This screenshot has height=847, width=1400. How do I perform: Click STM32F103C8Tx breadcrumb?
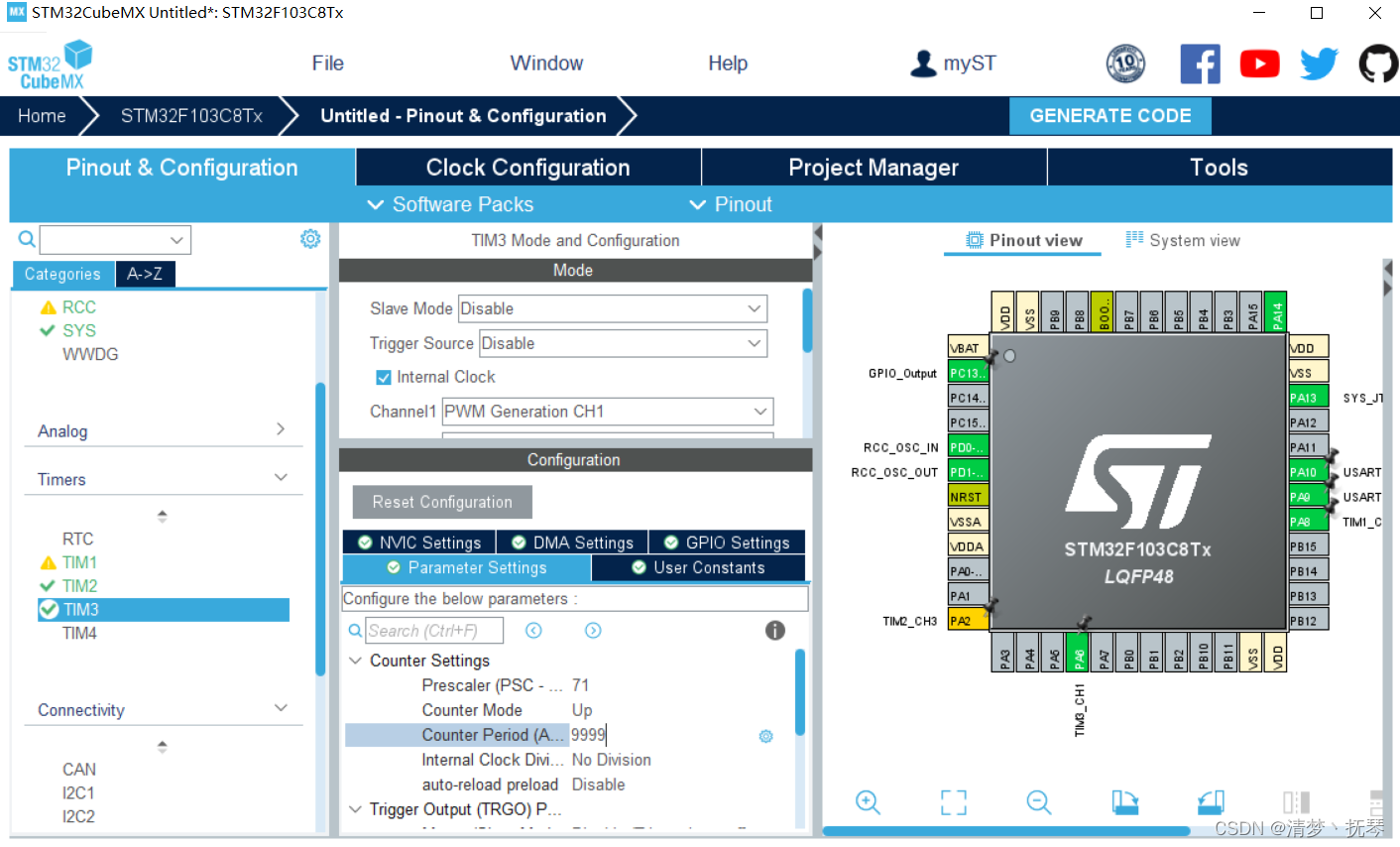tap(191, 116)
